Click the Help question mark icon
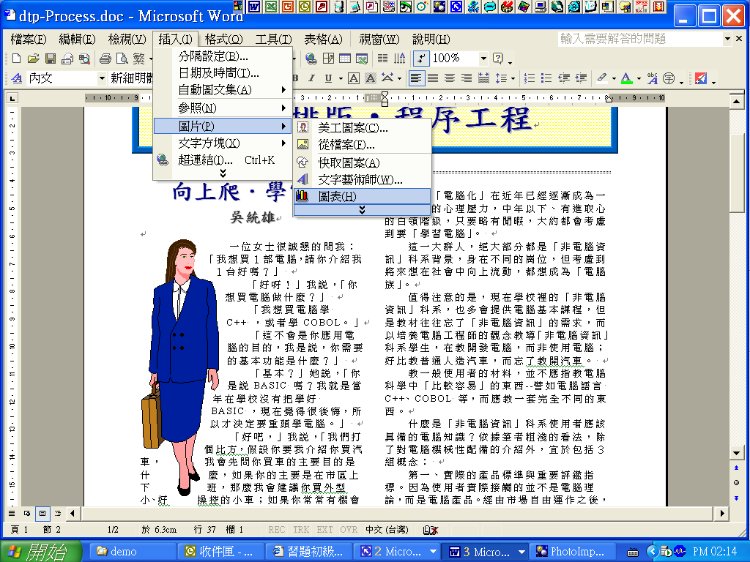The height and width of the screenshot is (562, 750). 498,58
